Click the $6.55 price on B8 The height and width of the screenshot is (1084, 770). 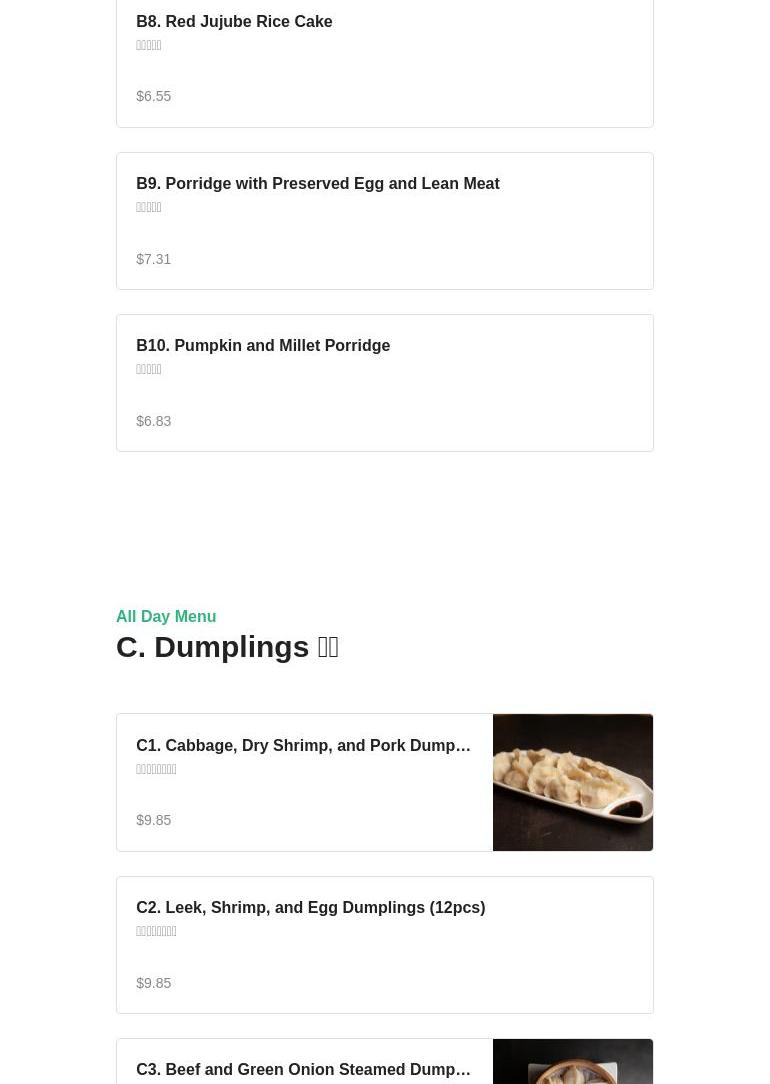[154, 96]
